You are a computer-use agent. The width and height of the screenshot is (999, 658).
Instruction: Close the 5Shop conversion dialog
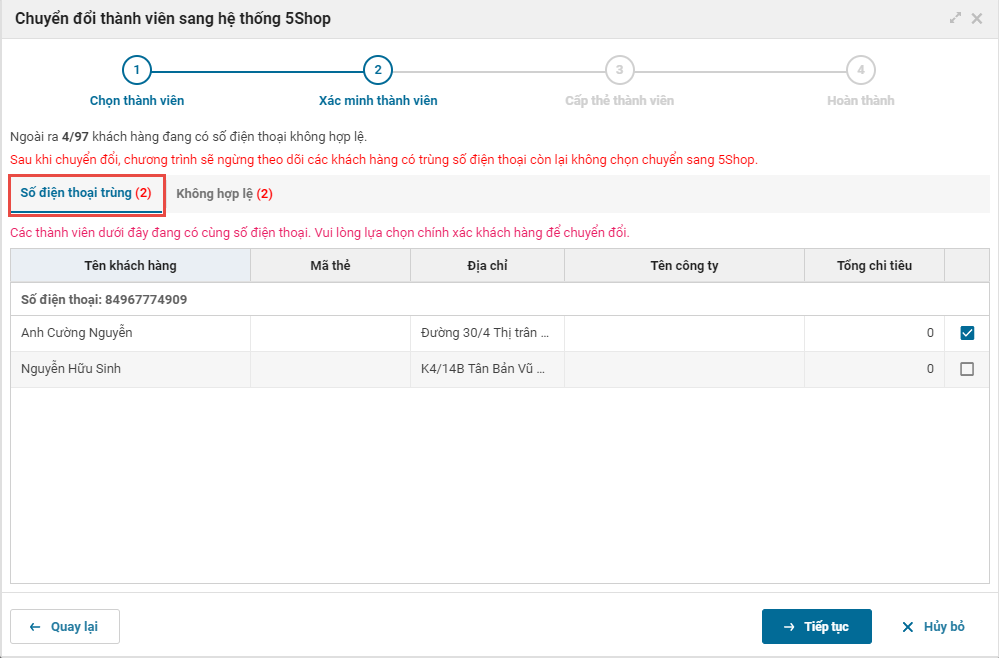(x=977, y=19)
